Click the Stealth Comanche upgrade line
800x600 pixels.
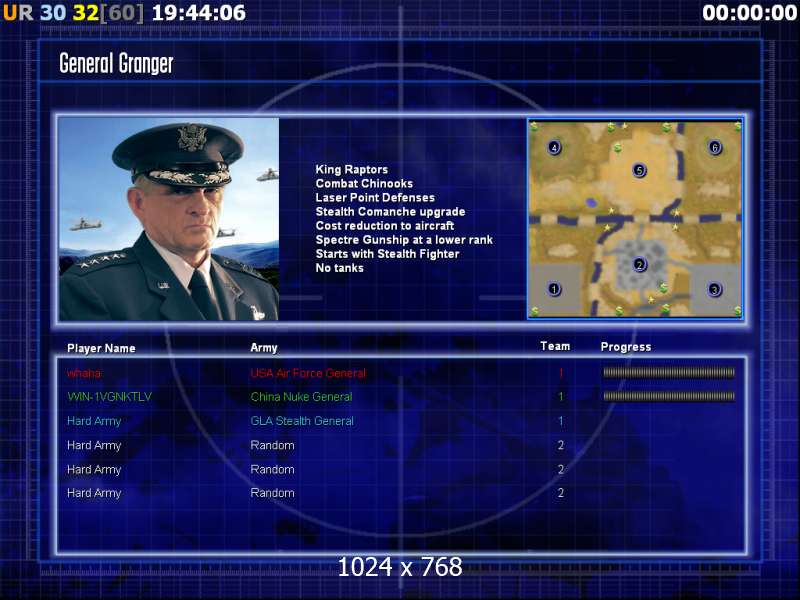click(390, 212)
